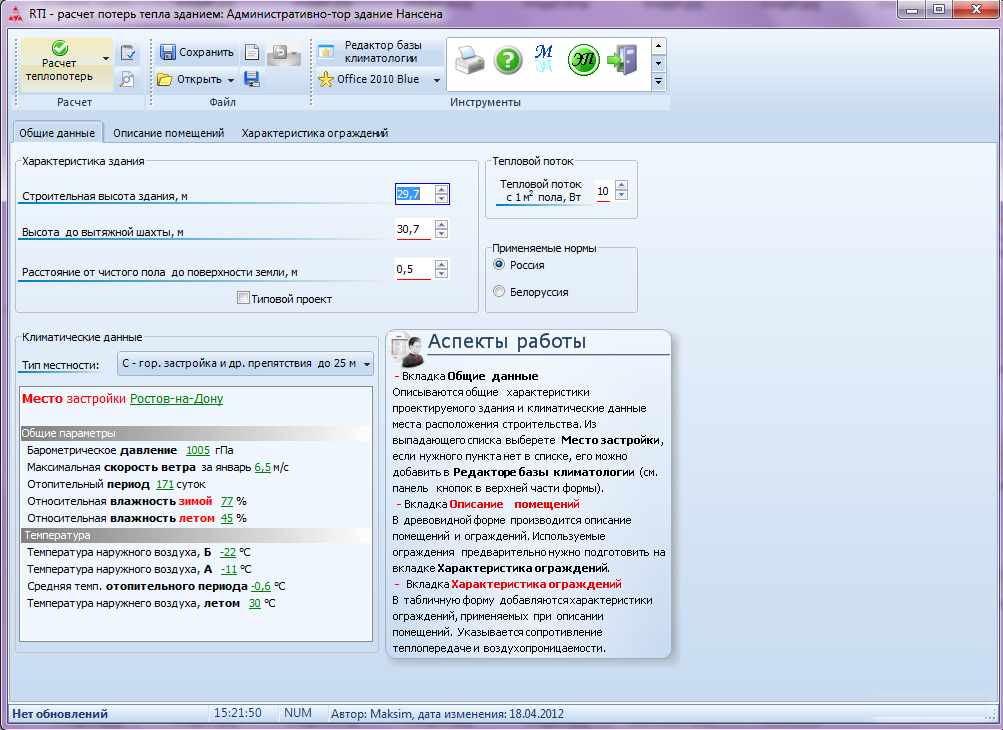Open the Характеристика ограждений tab

315,133
